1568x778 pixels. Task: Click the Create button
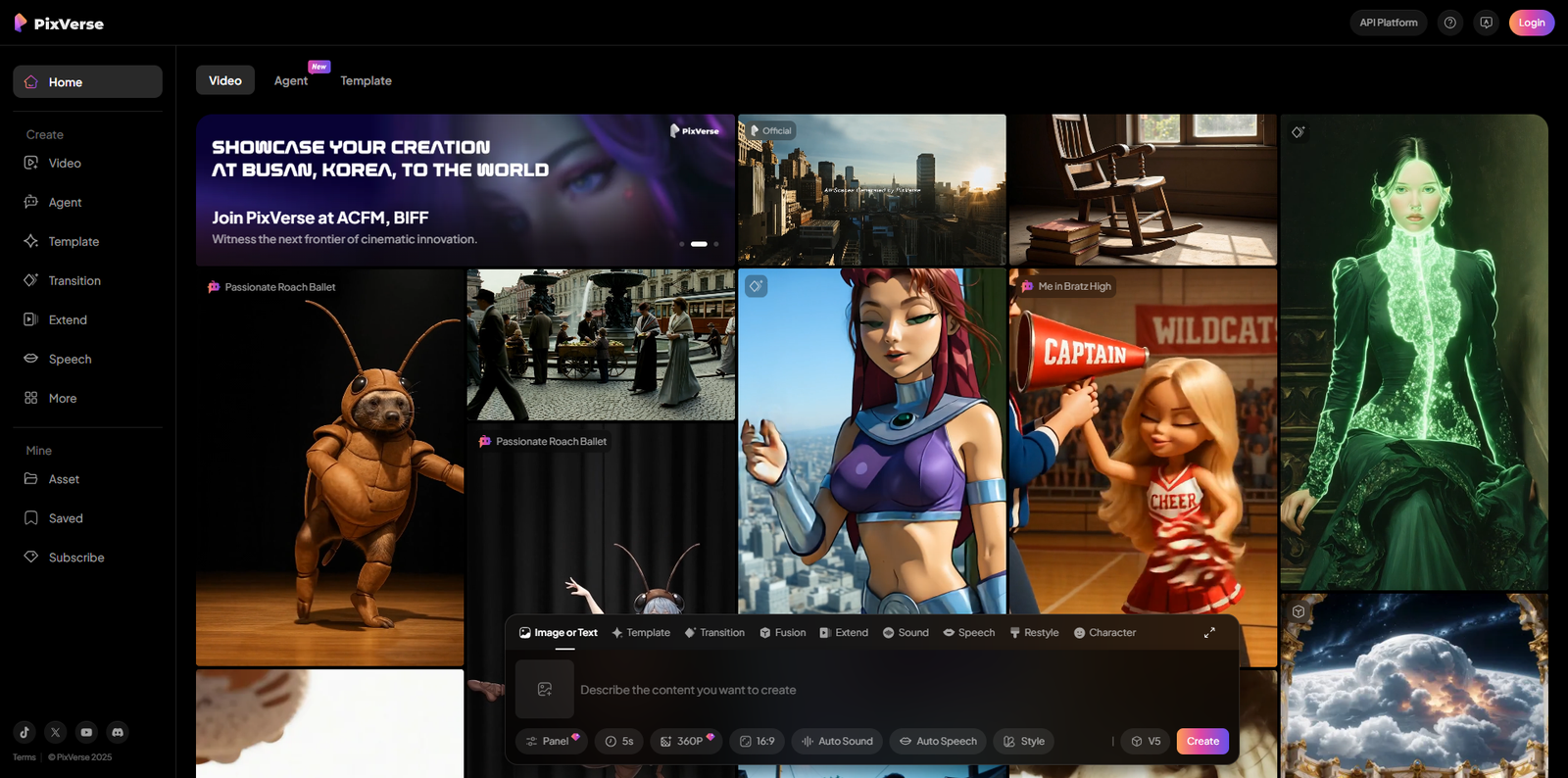pos(1202,742)
